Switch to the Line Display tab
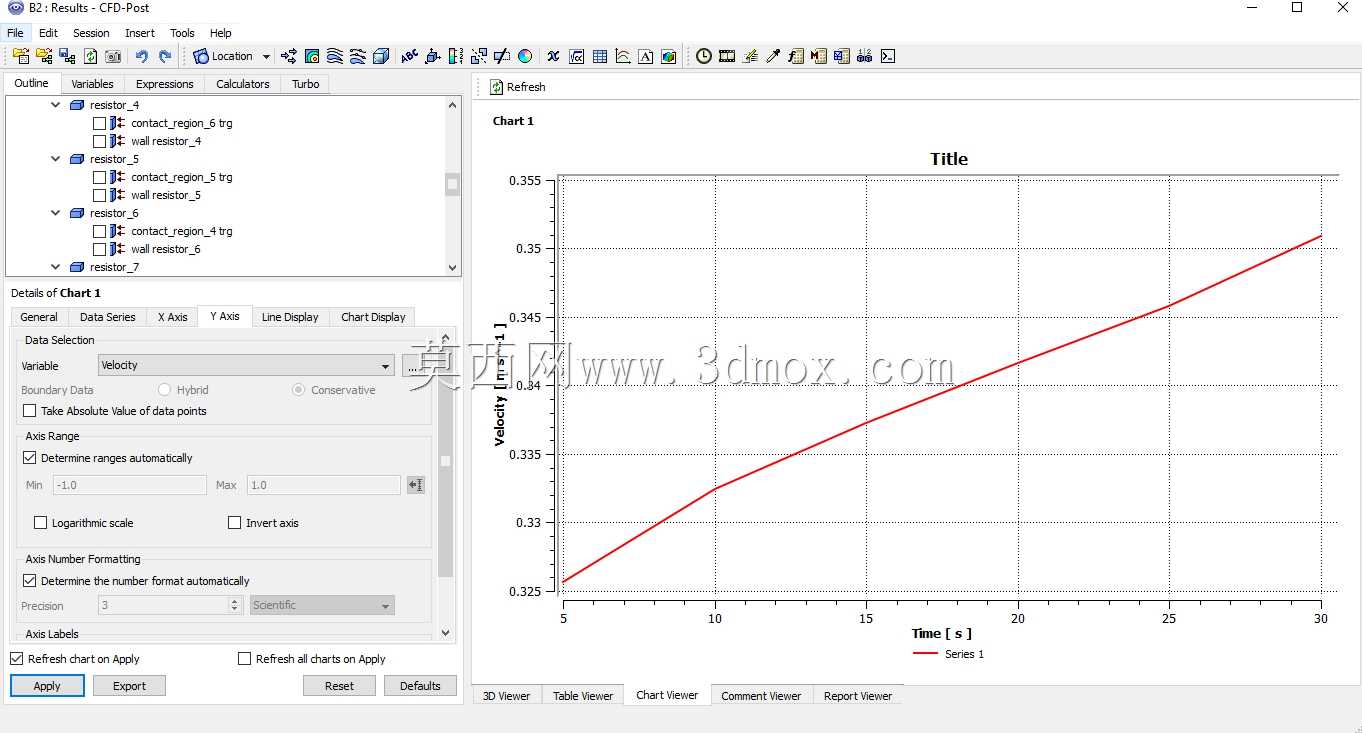1362x733 pixels. (290, 317)
